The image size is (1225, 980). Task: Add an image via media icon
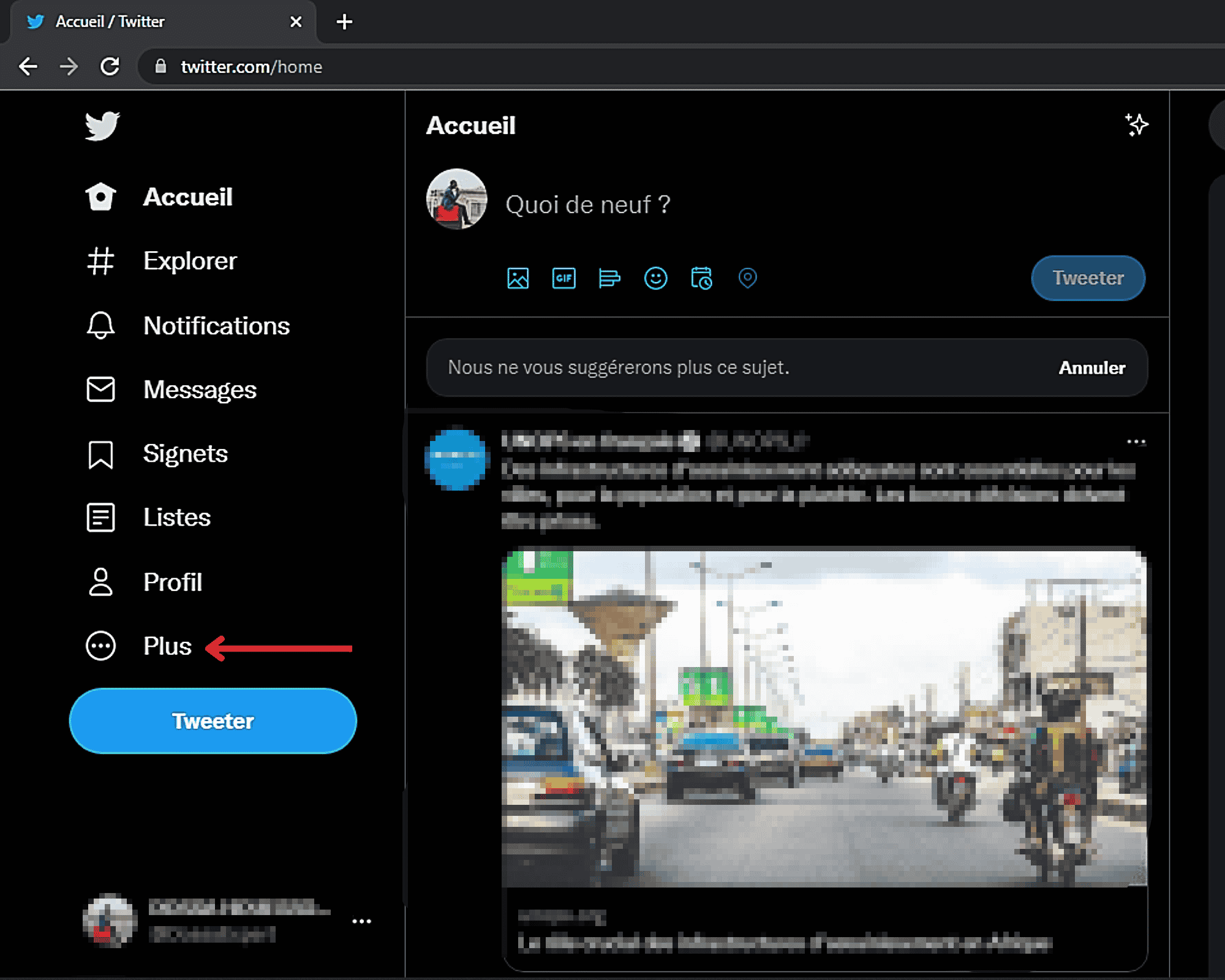click(x=518, y=279)
